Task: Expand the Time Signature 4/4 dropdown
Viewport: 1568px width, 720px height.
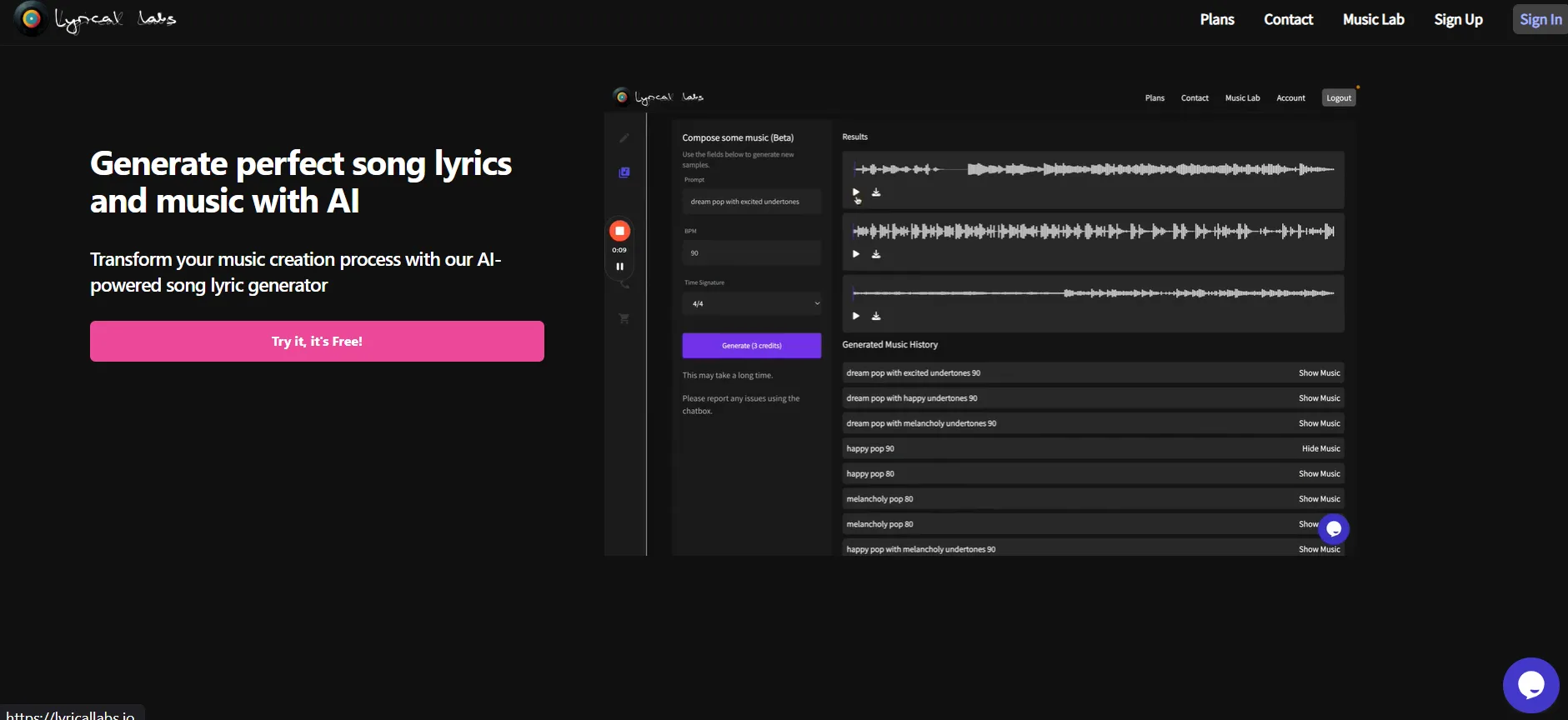Action: pos(751,303)
